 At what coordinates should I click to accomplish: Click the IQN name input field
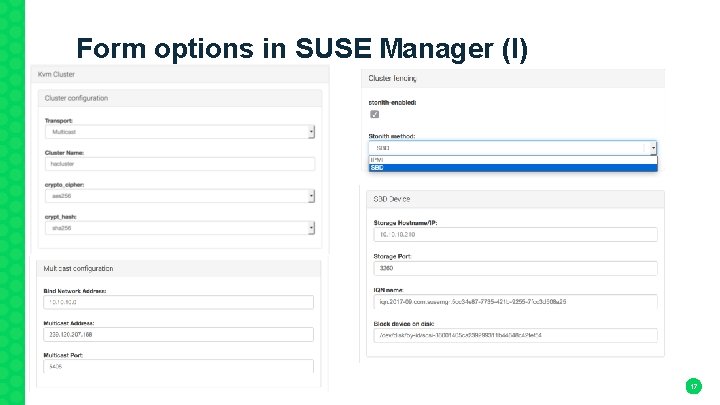[514, 301]
